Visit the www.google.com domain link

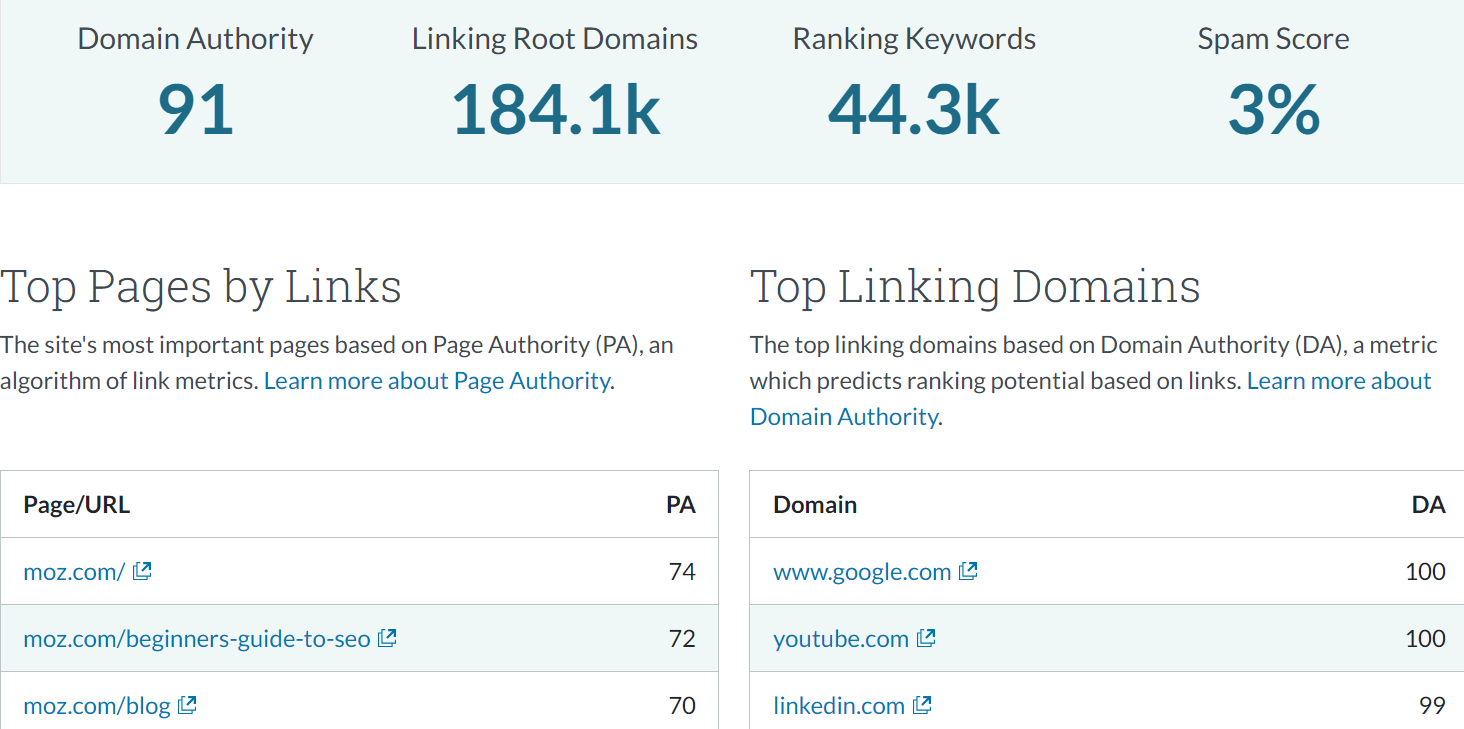click(x=862, y=572)
